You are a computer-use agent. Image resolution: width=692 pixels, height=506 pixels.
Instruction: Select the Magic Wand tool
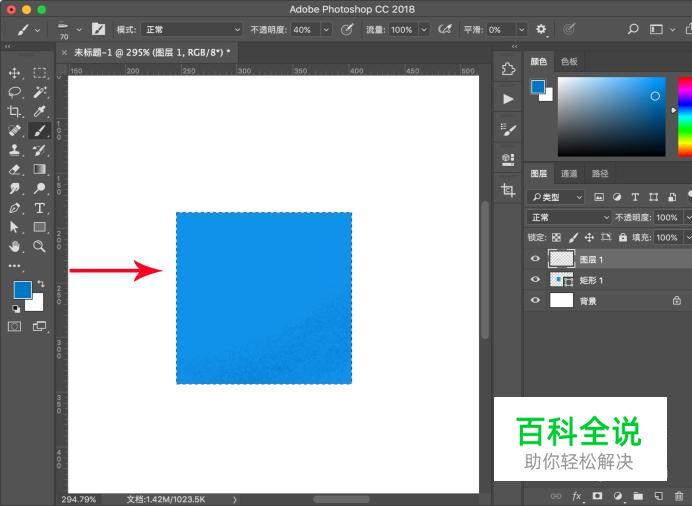40,92
